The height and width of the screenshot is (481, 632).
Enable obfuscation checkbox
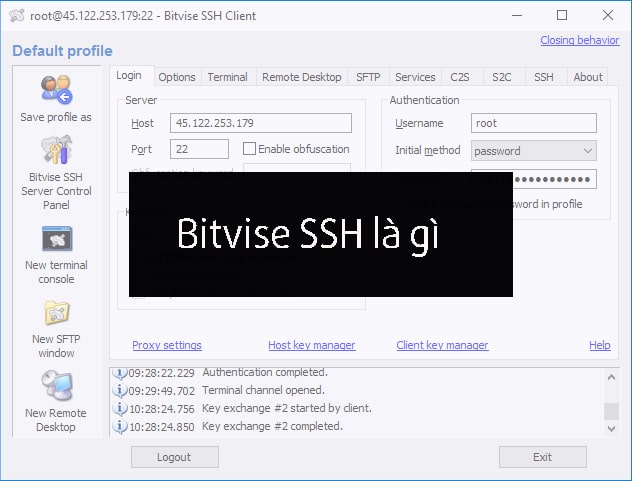249,149
